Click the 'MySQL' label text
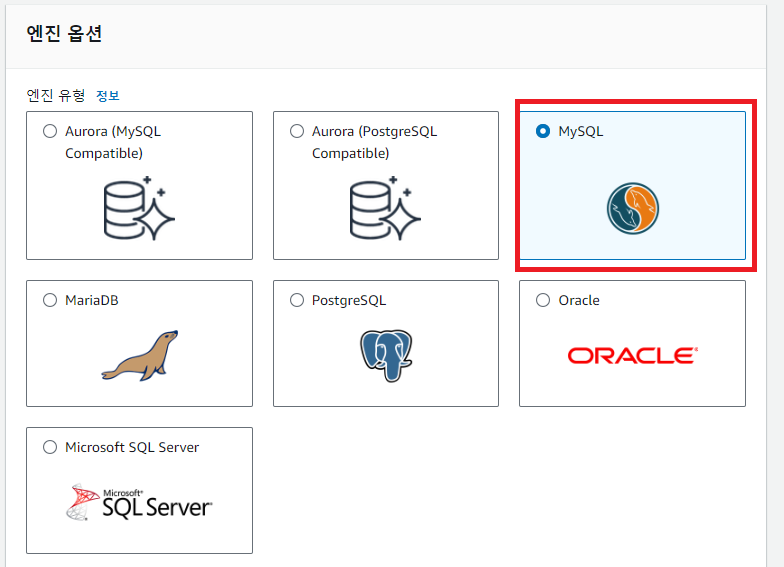The width and height of the screenshot is (784, 567). click(x=581, y=132)
